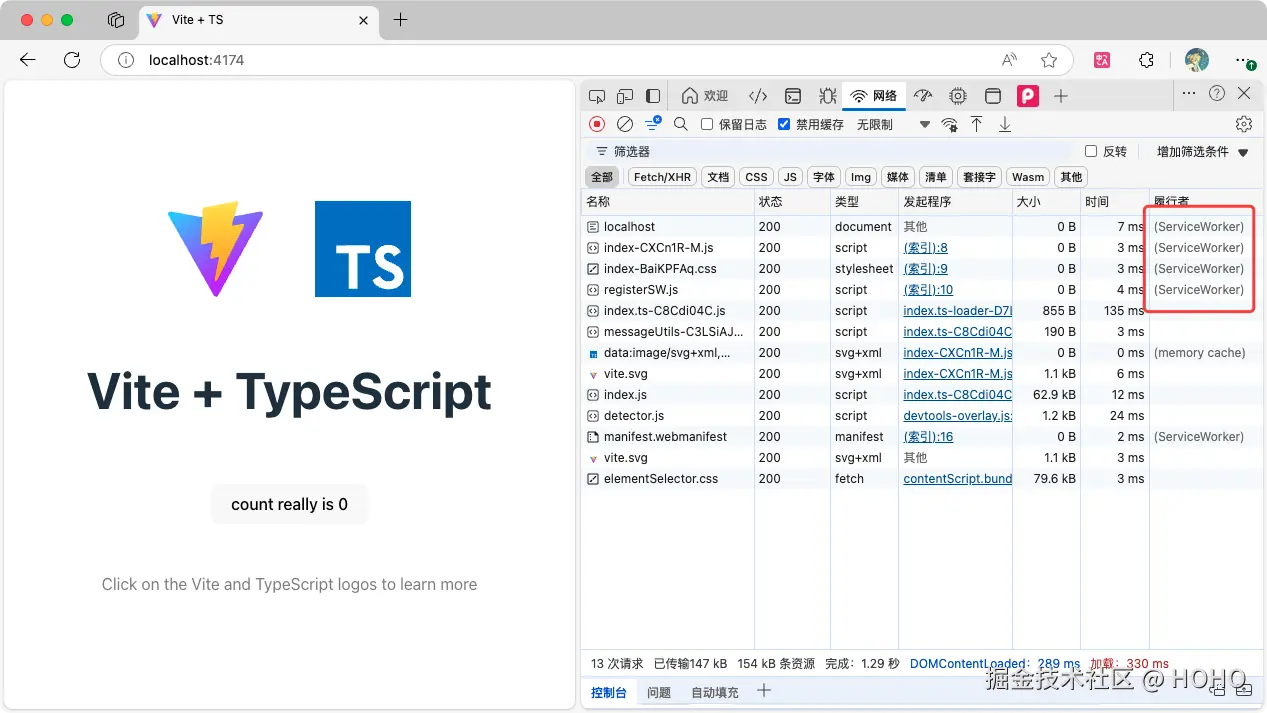Open the Application window icon panel
This screenshot has width=1267, height=713.
(x=993, y=96)
